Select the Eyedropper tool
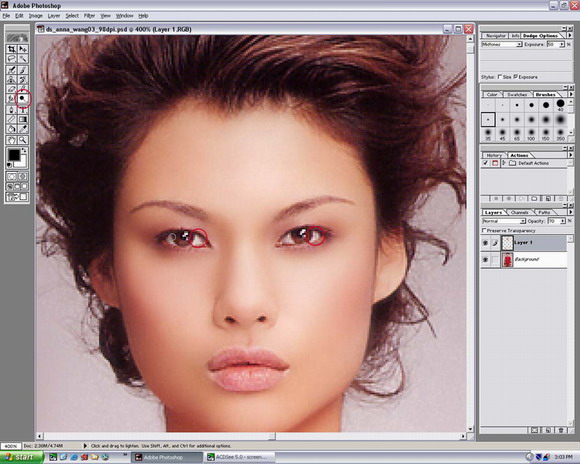The image size is (580, 464). pyautogui.click(x=23, y=129)
